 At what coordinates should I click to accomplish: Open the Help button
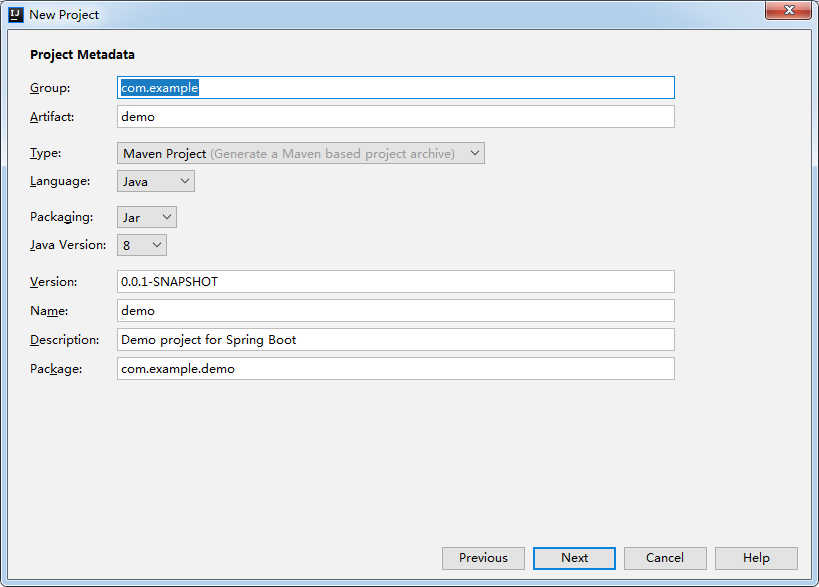tap(756, 558)
